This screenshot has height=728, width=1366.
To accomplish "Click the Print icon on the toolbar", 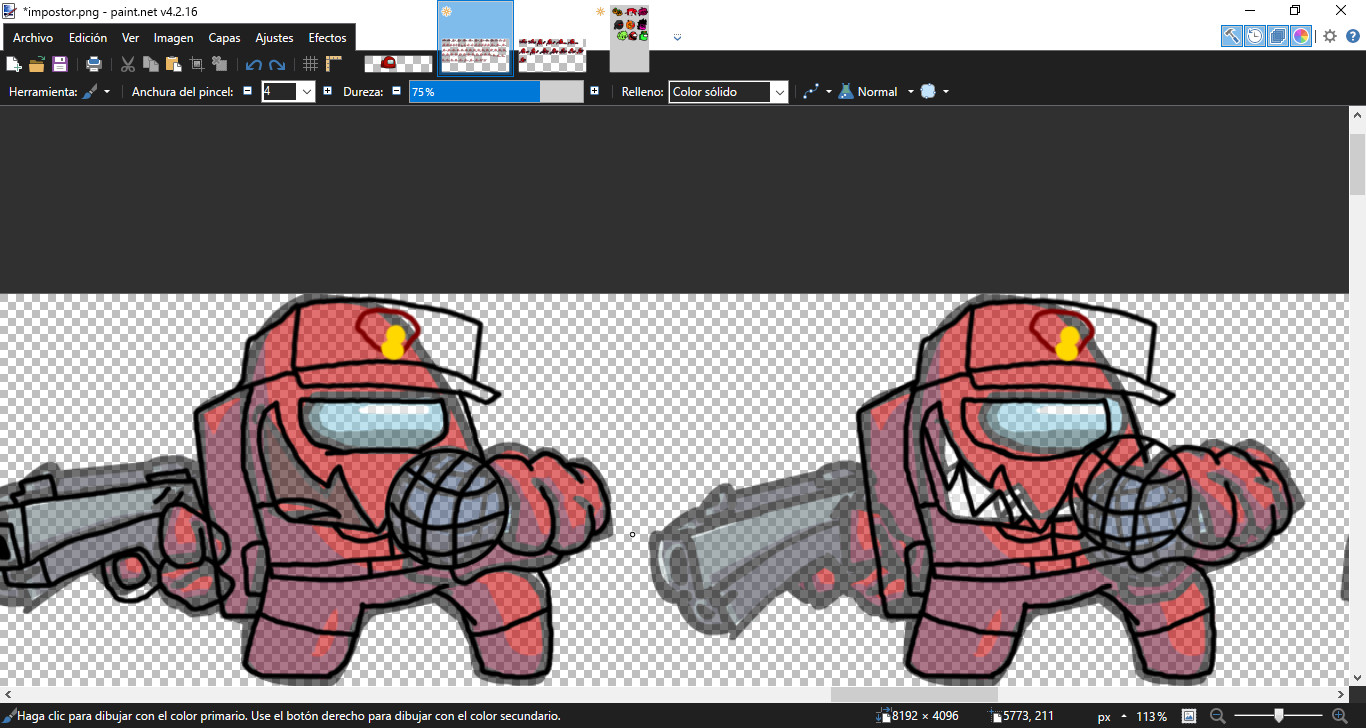I will [x=93, y=63].
